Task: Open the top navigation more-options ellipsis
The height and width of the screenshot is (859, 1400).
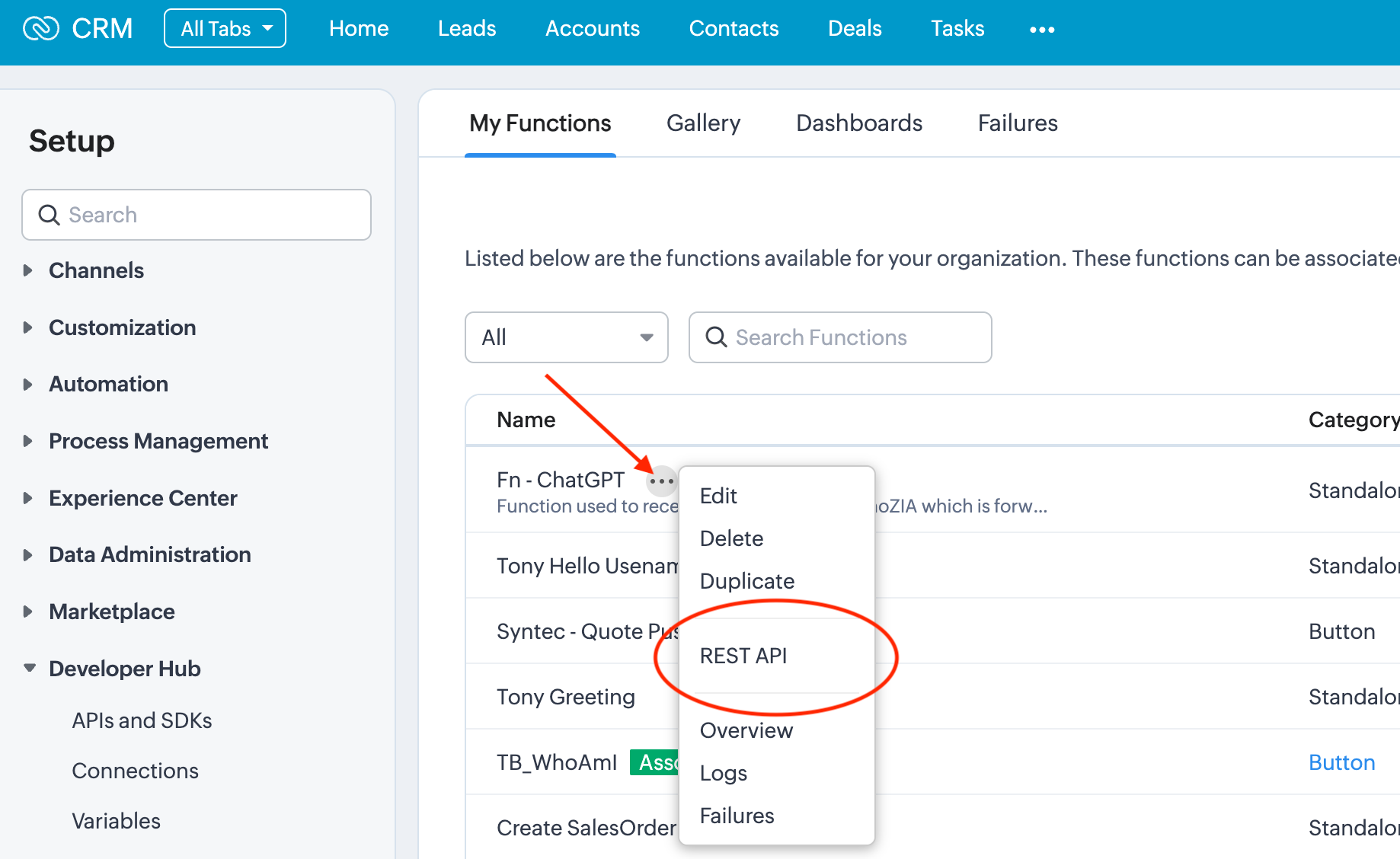Action: coord(1041,30)
